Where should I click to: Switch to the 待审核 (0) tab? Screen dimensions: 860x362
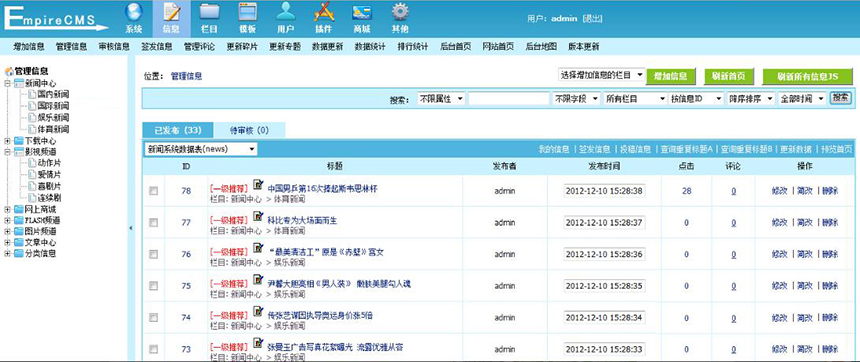[x=249, y=130]
